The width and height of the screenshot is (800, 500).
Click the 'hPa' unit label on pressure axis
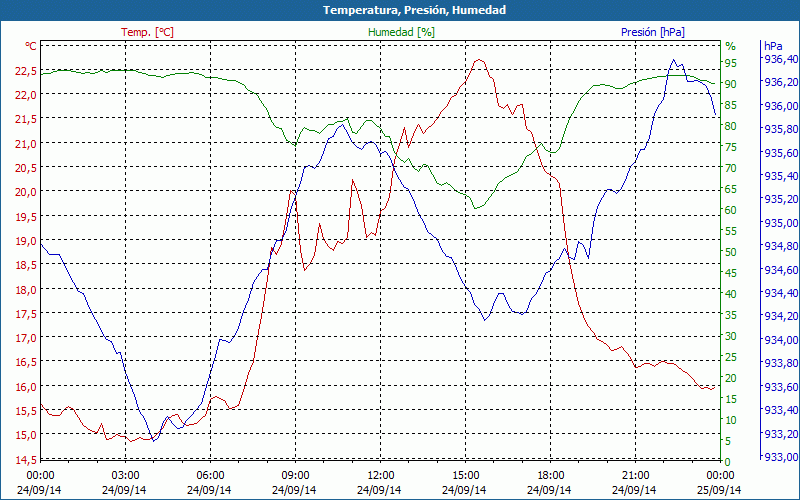772,46
